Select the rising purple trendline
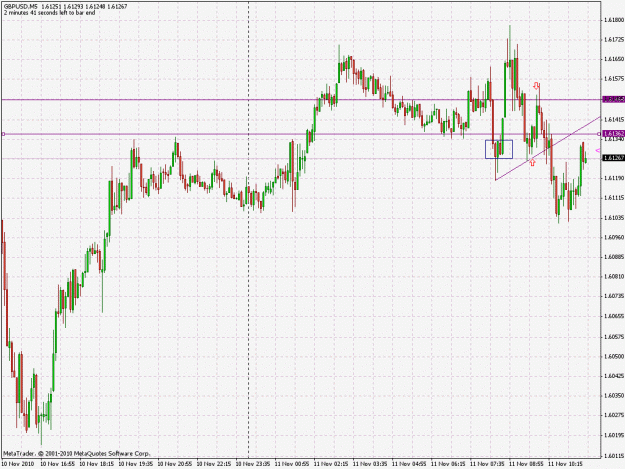This screenshot has height=469, width=625. [548, 148]
